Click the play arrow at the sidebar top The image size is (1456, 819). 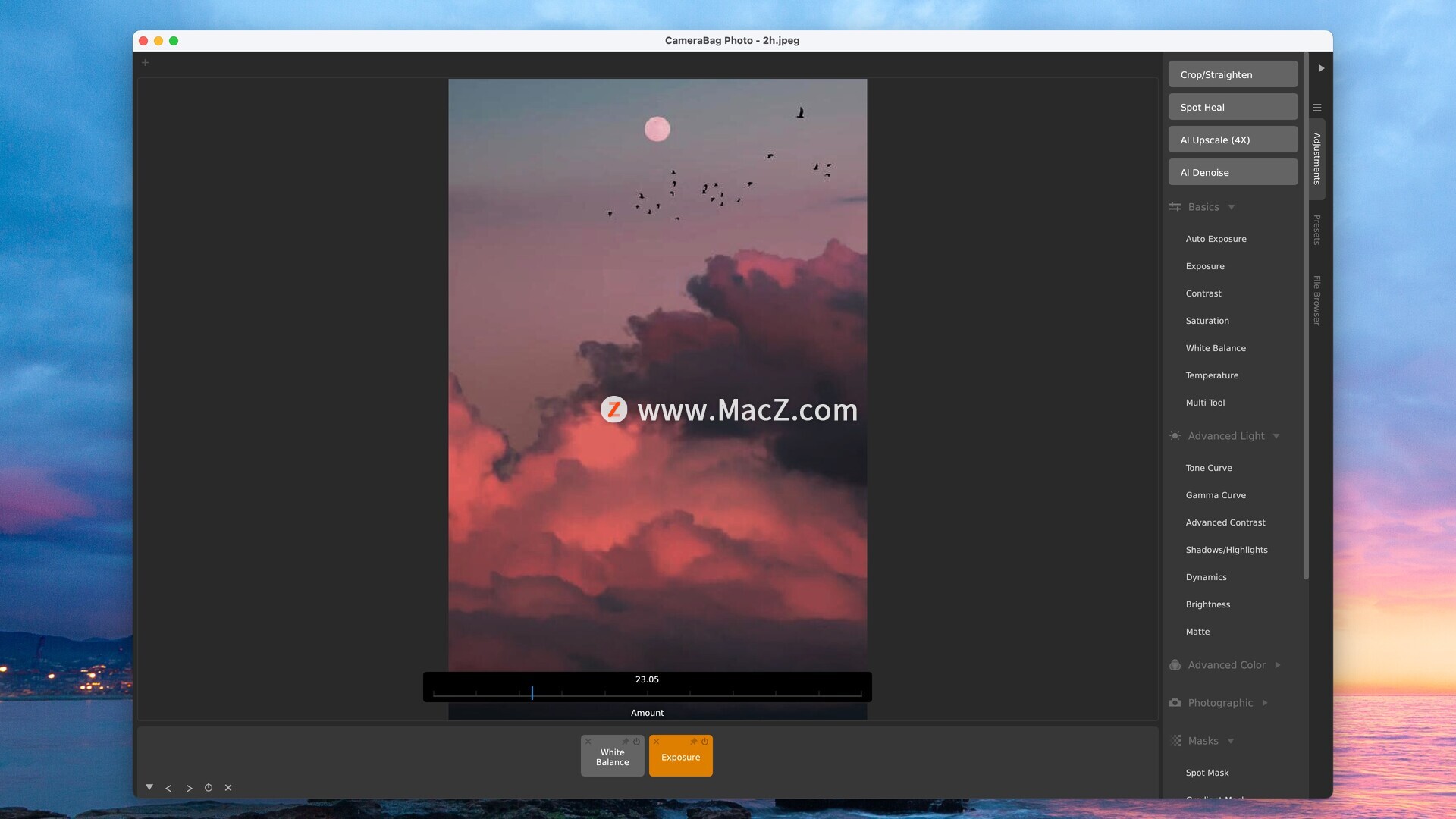pos(1321,68)
